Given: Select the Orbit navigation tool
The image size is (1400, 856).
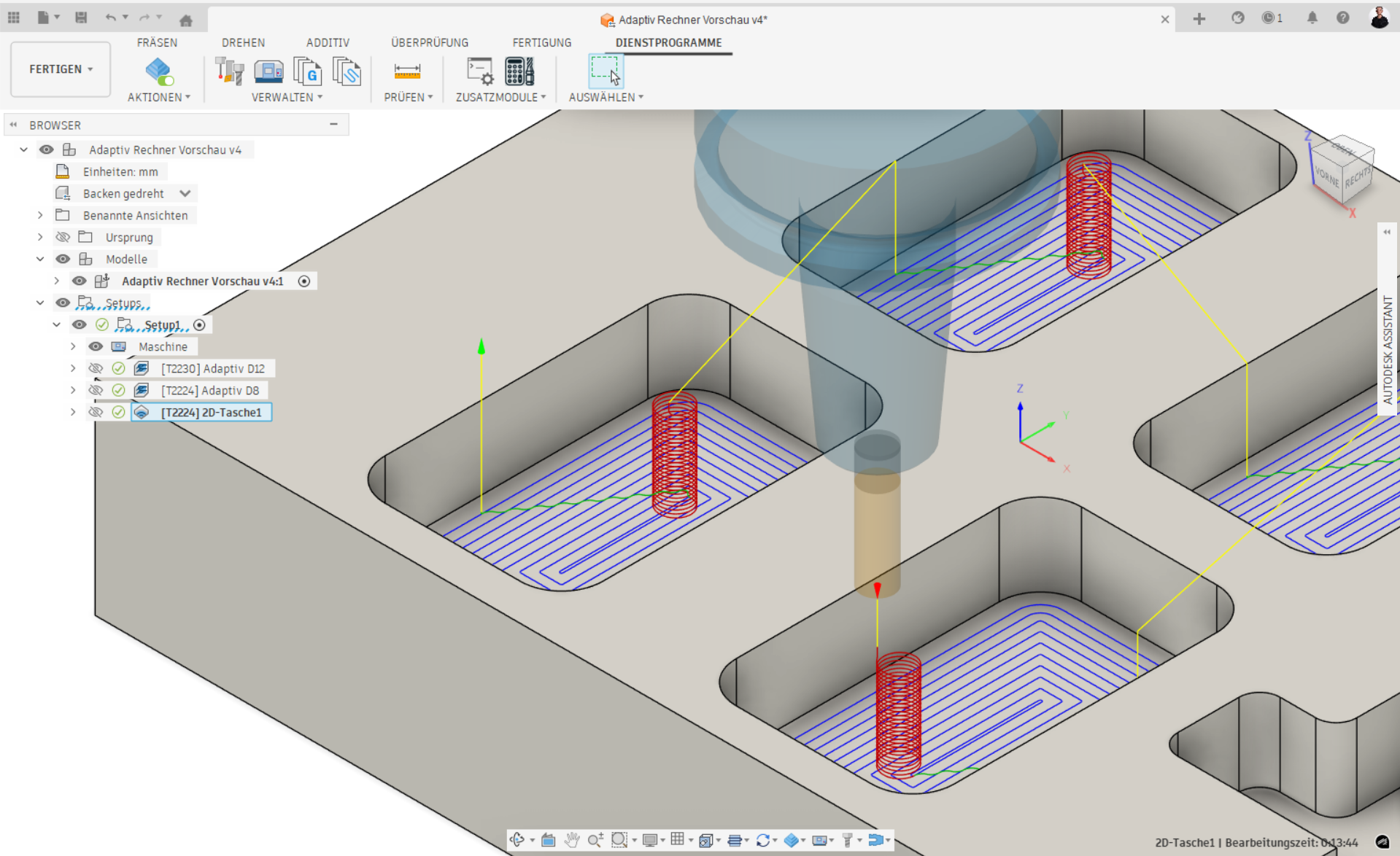Looking at the screenshot, I should (517, 840).
